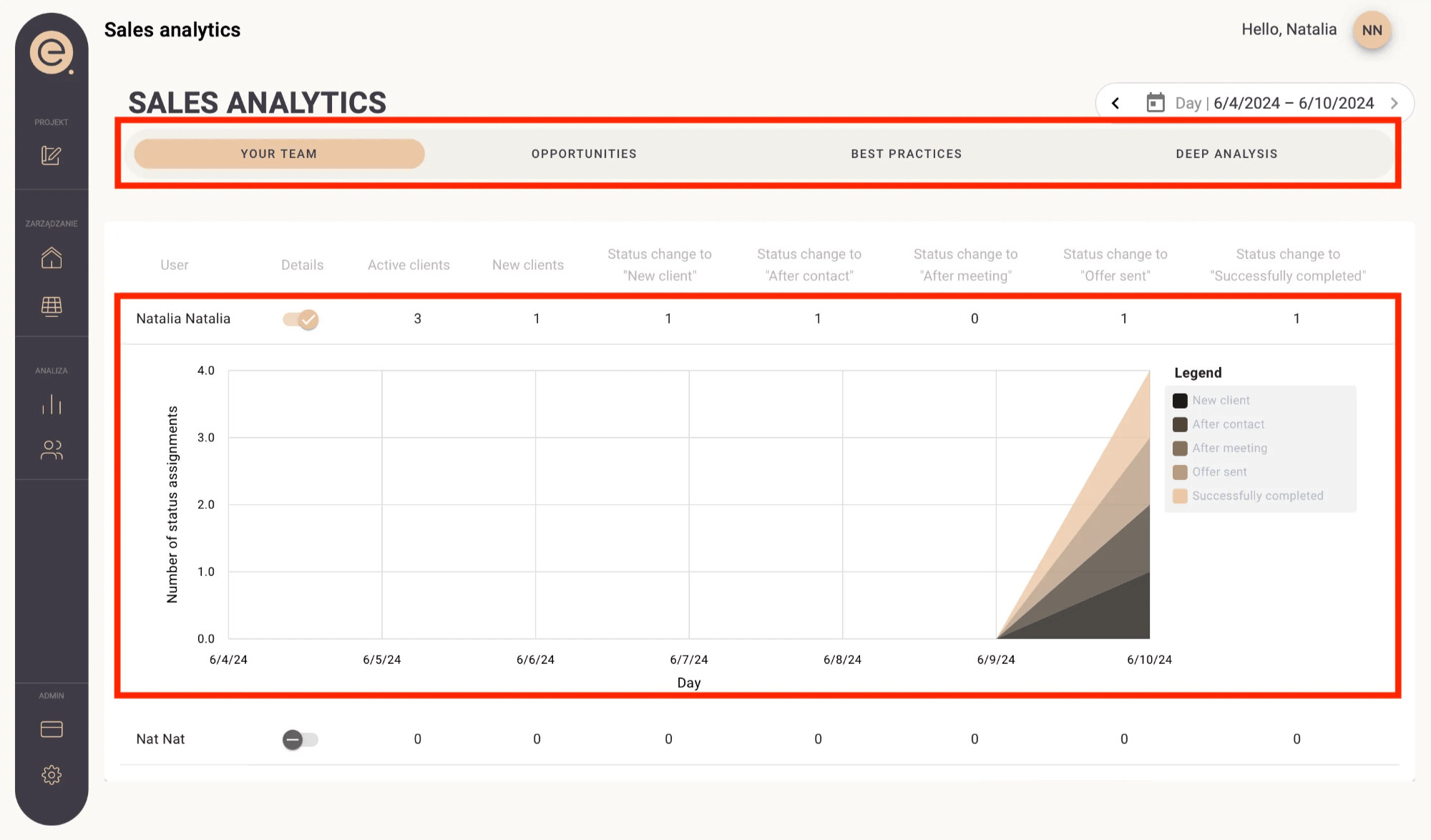The width and height of the screenshot is (1431, 840).
Task: Click the Natalia Natalia user name
Action: [x=183, y=319]
